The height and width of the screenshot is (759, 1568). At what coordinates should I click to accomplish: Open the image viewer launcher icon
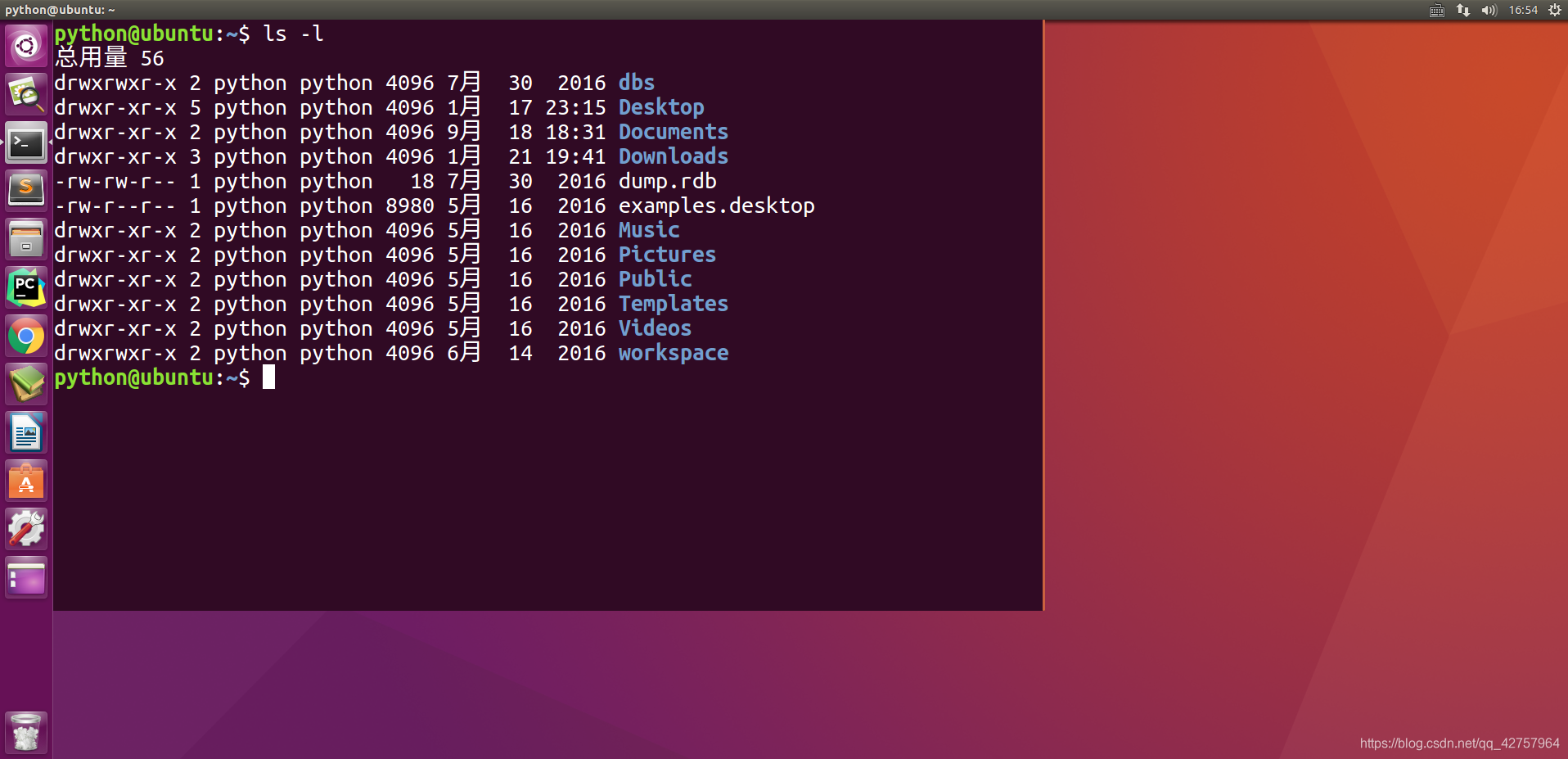point(26,94)
